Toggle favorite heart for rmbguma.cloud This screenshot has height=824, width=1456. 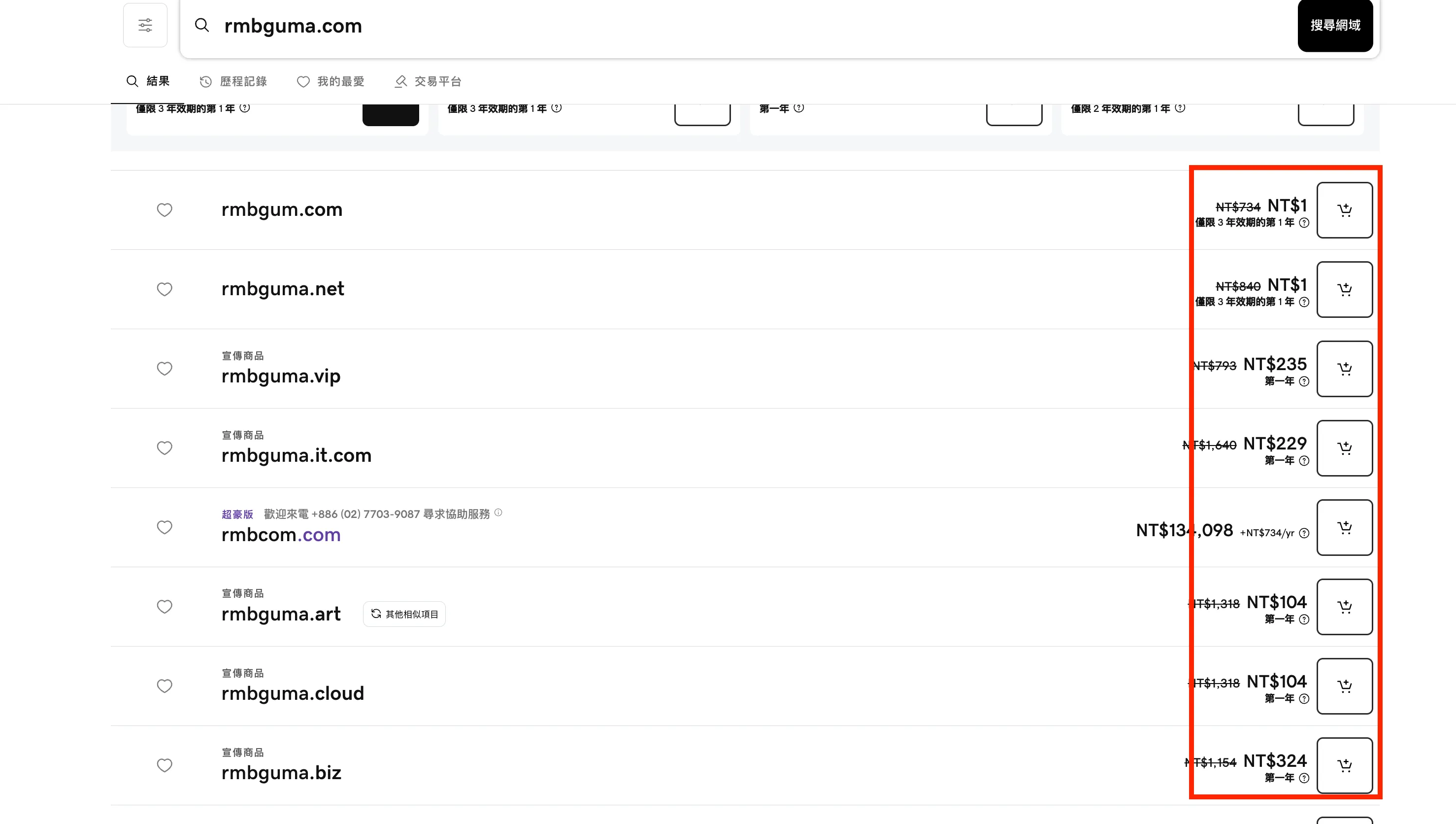coord(165,686)
